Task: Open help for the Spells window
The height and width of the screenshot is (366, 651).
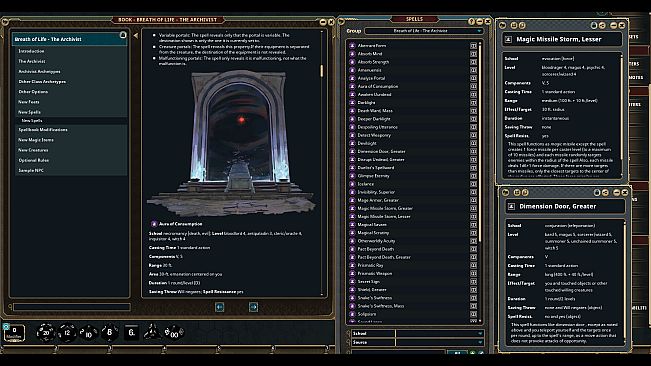Action: click(x=471, y=21)
